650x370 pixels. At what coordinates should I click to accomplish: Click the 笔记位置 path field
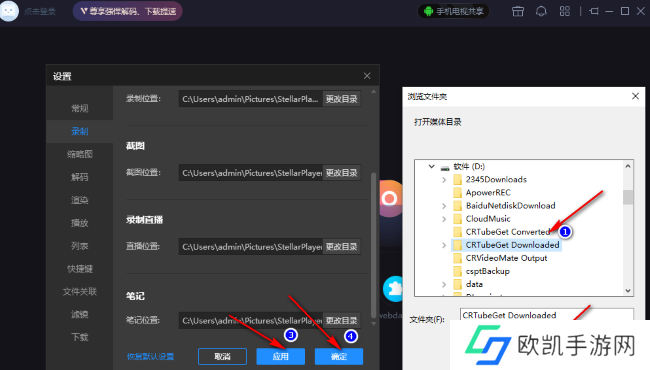251,320
